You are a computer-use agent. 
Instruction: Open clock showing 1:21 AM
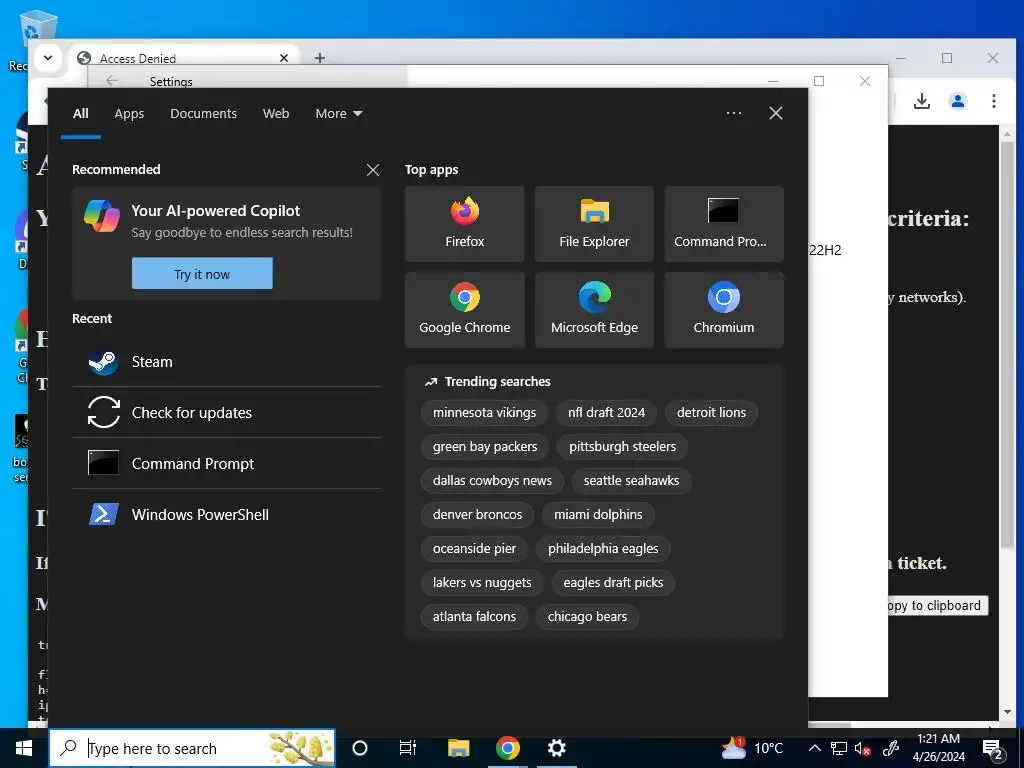pyautogui.click(x=938, y=748)
